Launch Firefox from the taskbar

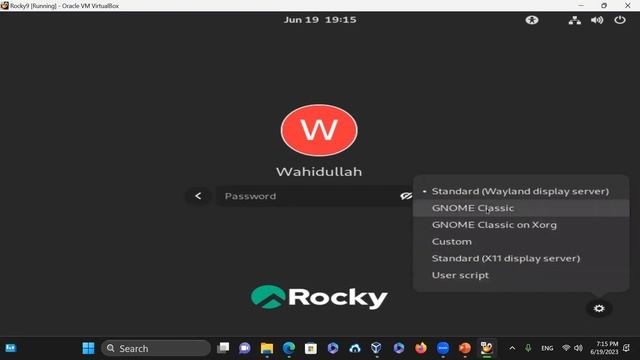pyautogui.click(x=420, y=348)
